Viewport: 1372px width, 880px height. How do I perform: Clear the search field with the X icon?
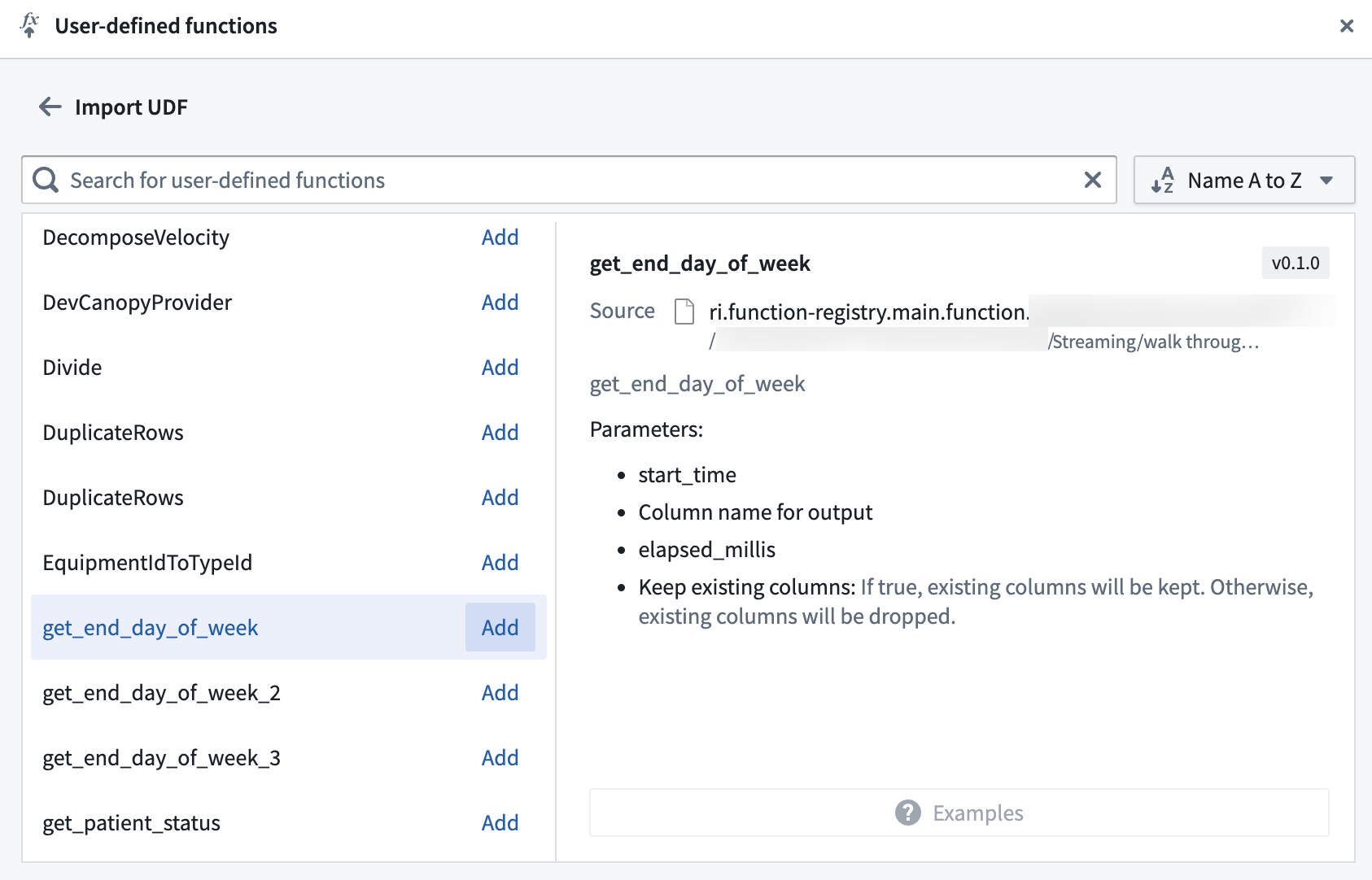pyautogui.click(x=1093, y=180)
